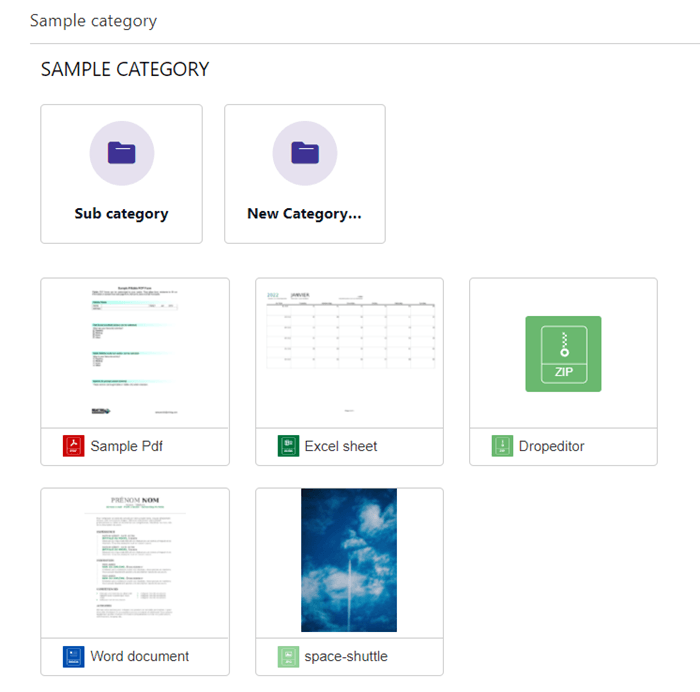Click the Excel sheet file name

pyautogui.click(x=341, y=446)
